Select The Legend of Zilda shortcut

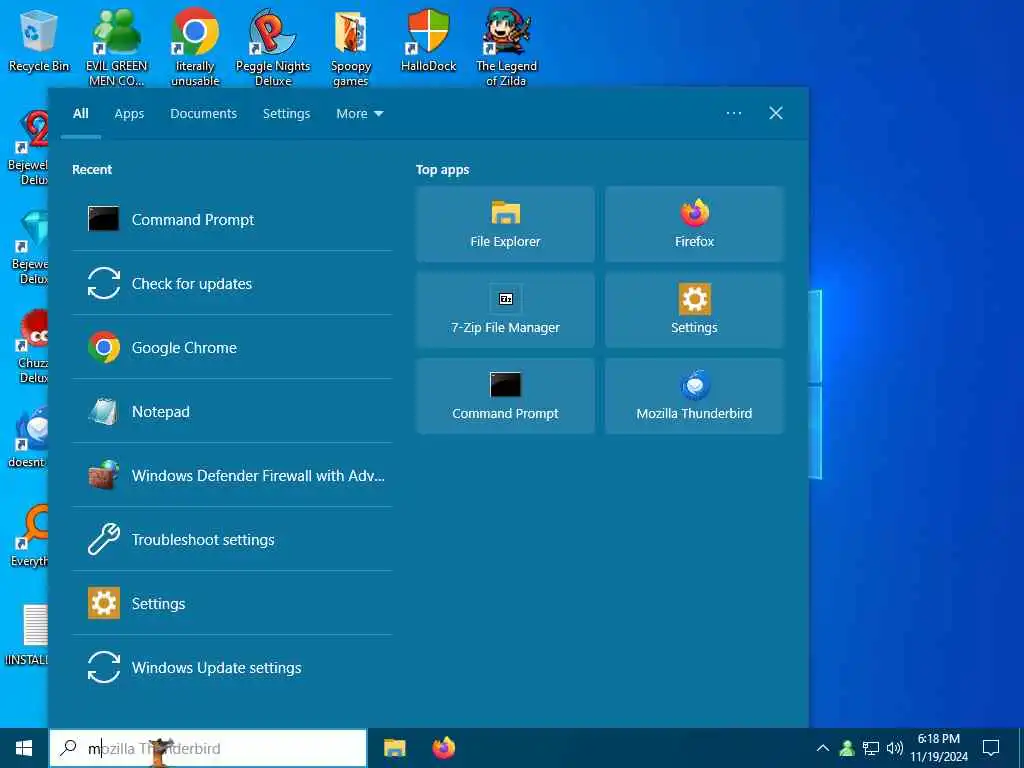[506, 47]
